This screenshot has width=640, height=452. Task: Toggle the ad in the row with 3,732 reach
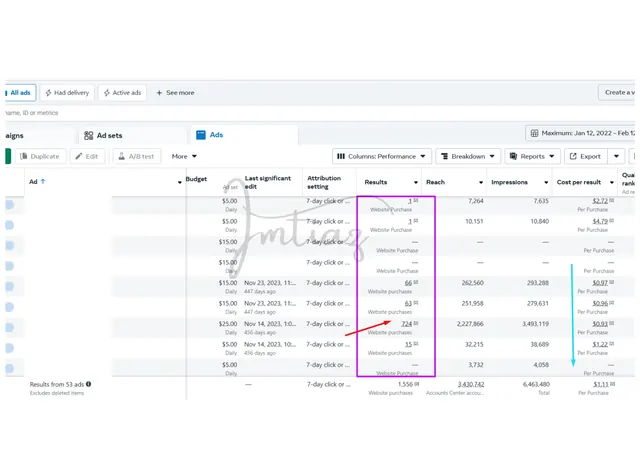(9, 368)
